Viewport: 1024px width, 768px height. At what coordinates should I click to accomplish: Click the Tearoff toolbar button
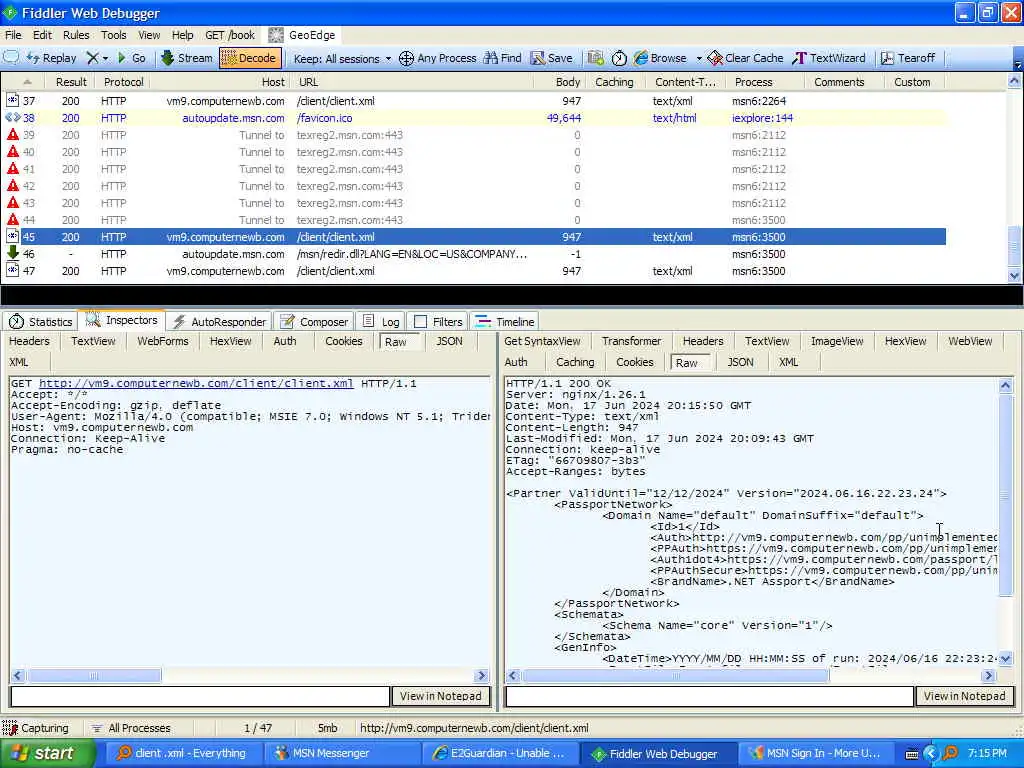(x=908, y=58)
